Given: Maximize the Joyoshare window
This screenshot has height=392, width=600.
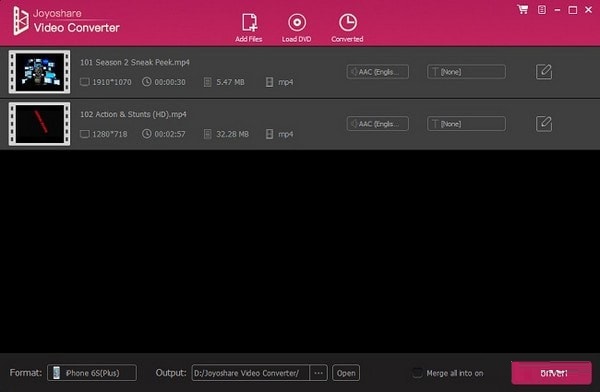Looking at the screenshot, I should (x=573, y=10).
